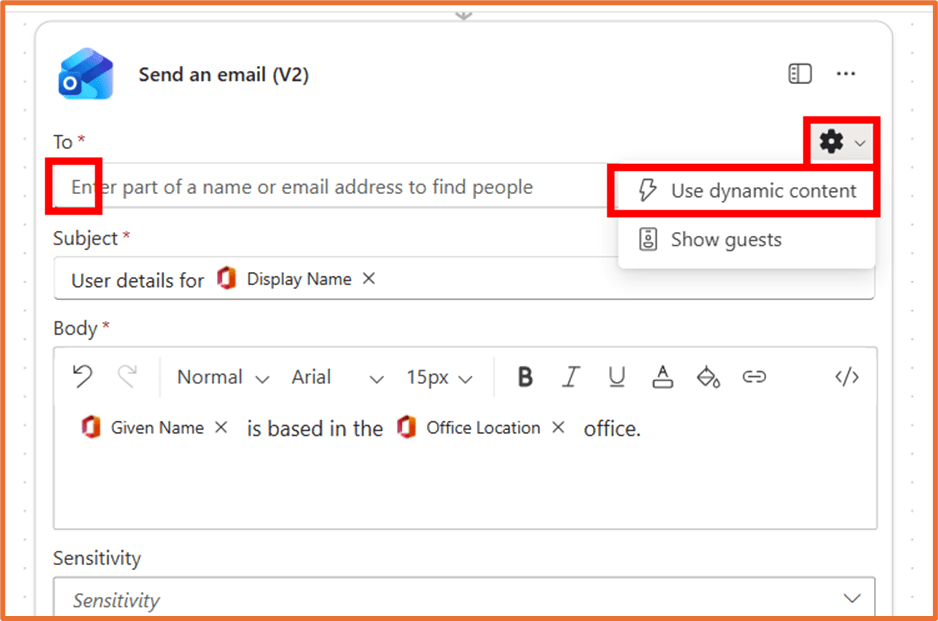Undo the last edit in the body
Screen dimensions: 938x621
(x=81, y=377)
